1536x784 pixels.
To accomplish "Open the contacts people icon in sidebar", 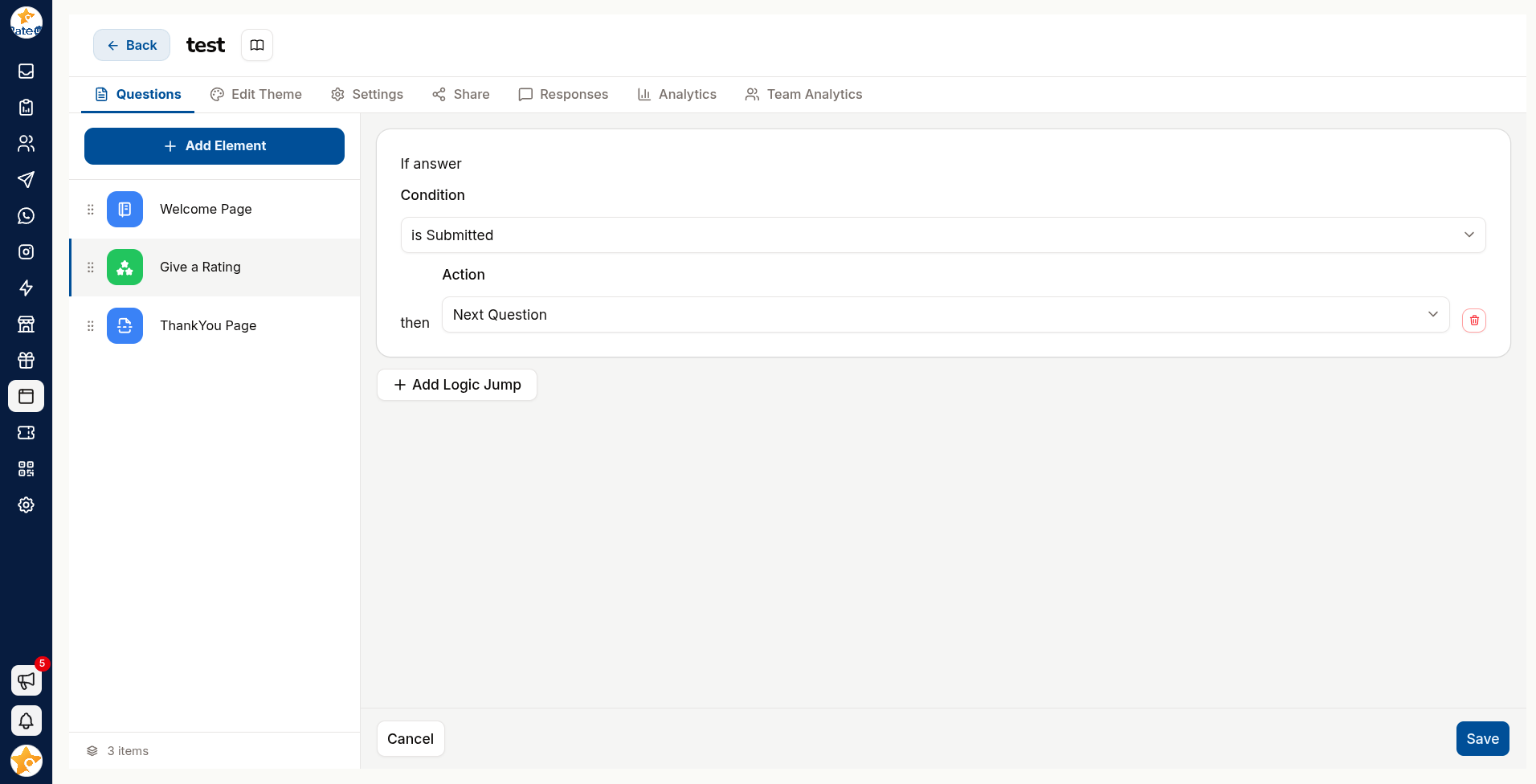I will tap(26, 144).
